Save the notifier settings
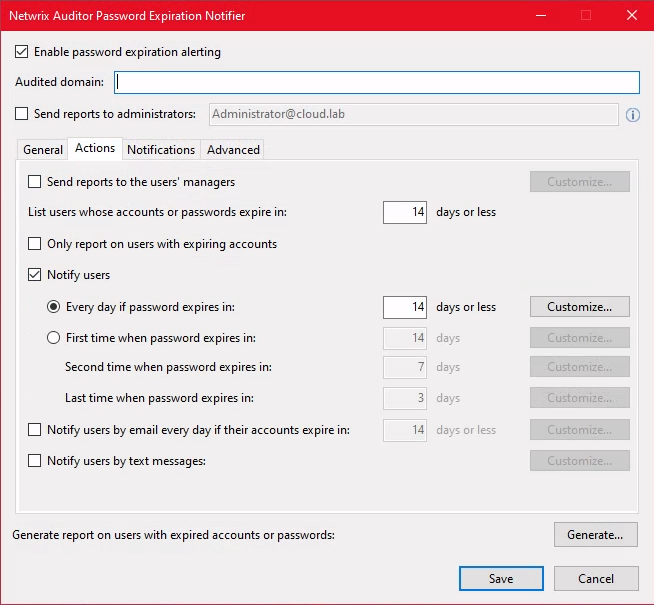654x605 pixels. pyautogui.click(x=501, y=579)
